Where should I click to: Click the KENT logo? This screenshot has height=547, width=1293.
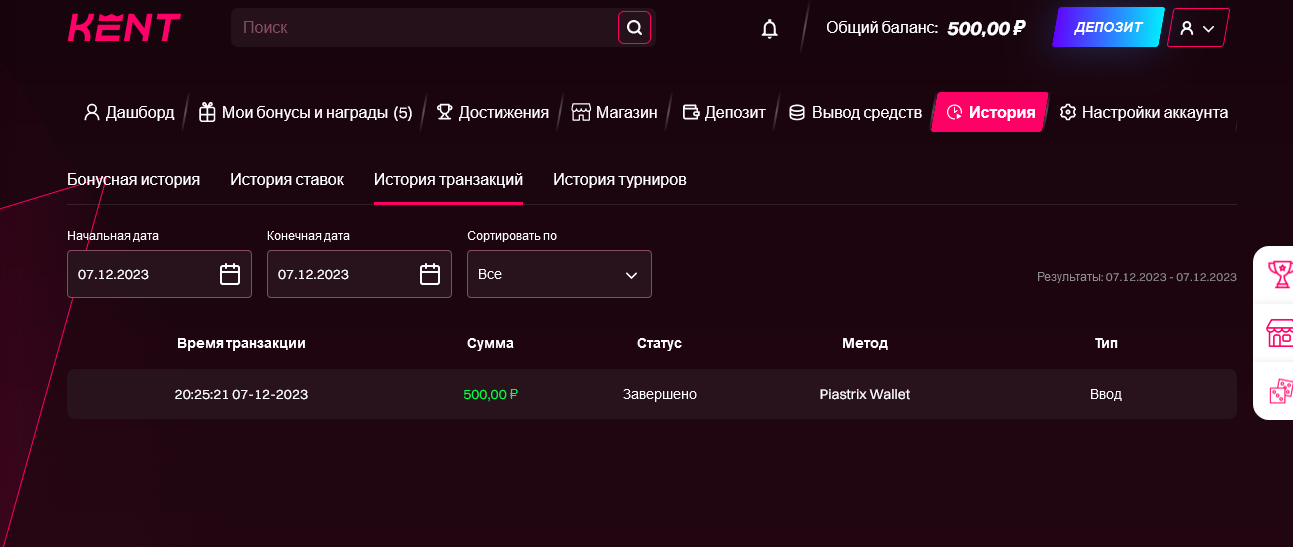124,28
